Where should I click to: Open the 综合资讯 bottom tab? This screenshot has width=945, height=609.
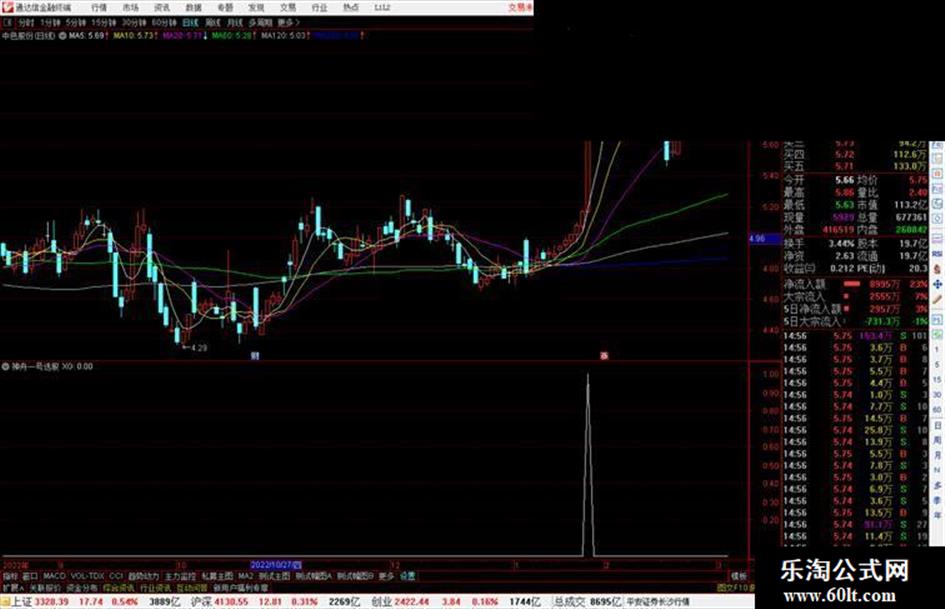pyautogui.click(x=119, y=588)
